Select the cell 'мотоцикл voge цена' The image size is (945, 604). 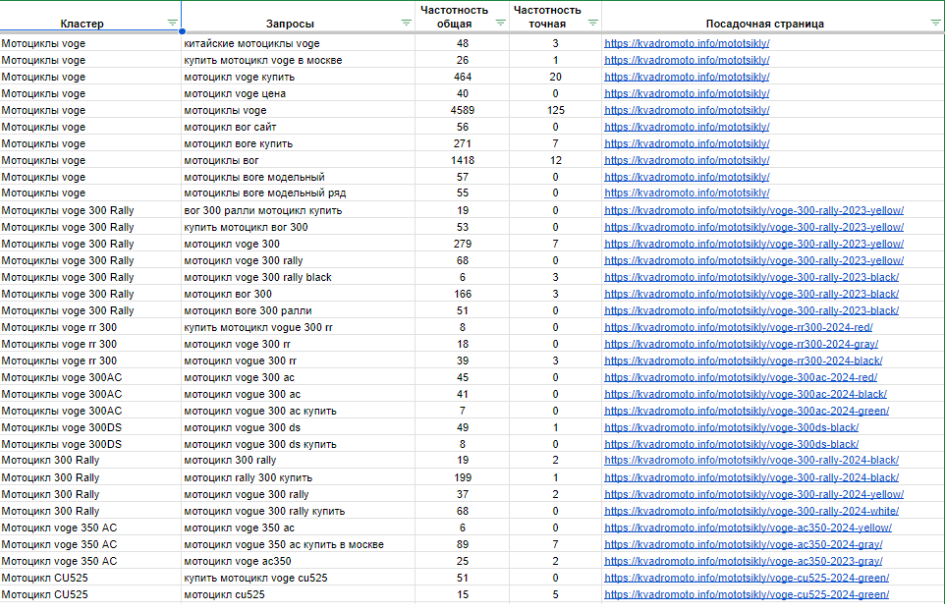pos(298,93)
